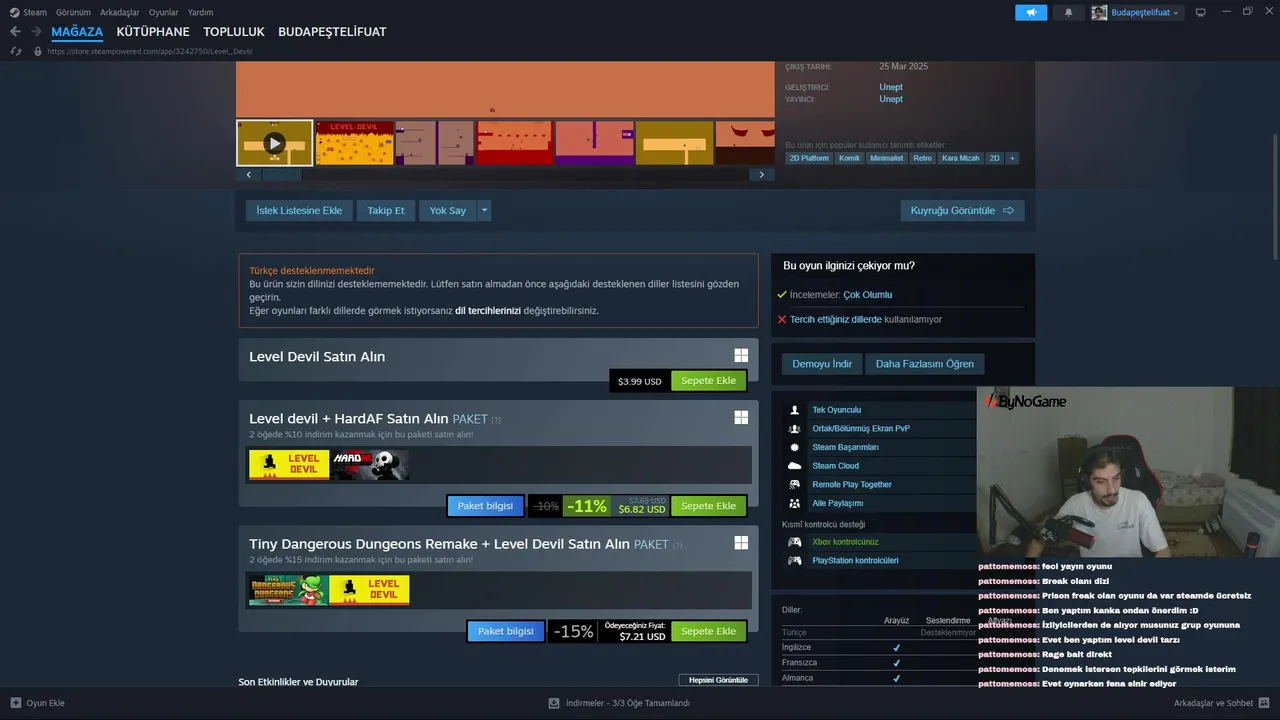The image size is (1280, 720).
Task: Click the Steam logo menu
Action: click(x=28, y=12)
